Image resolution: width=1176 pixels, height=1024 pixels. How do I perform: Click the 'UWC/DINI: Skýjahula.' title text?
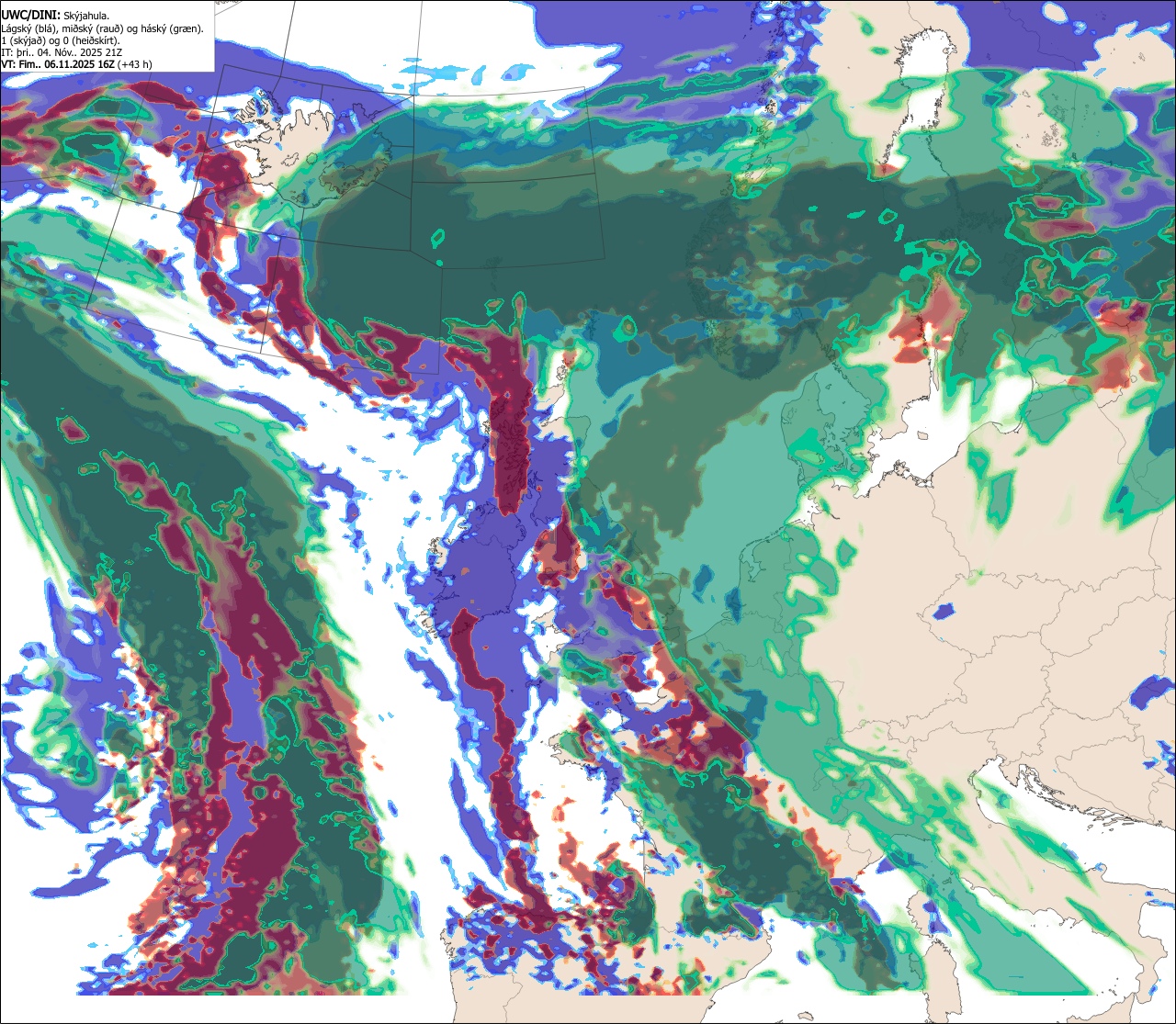pos(56,16)
